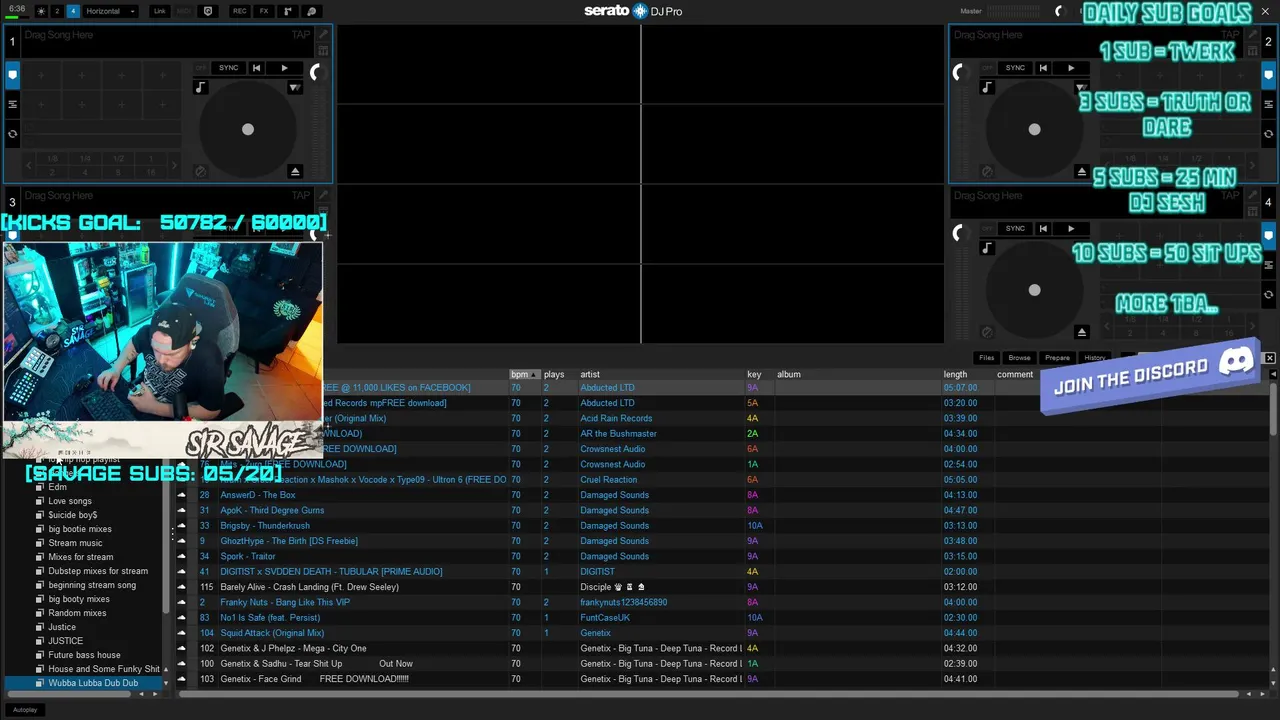Sort library by bpm column header
Viewport: 1280px width, 720px height.
pyautogui.click(x=523, y=374)
